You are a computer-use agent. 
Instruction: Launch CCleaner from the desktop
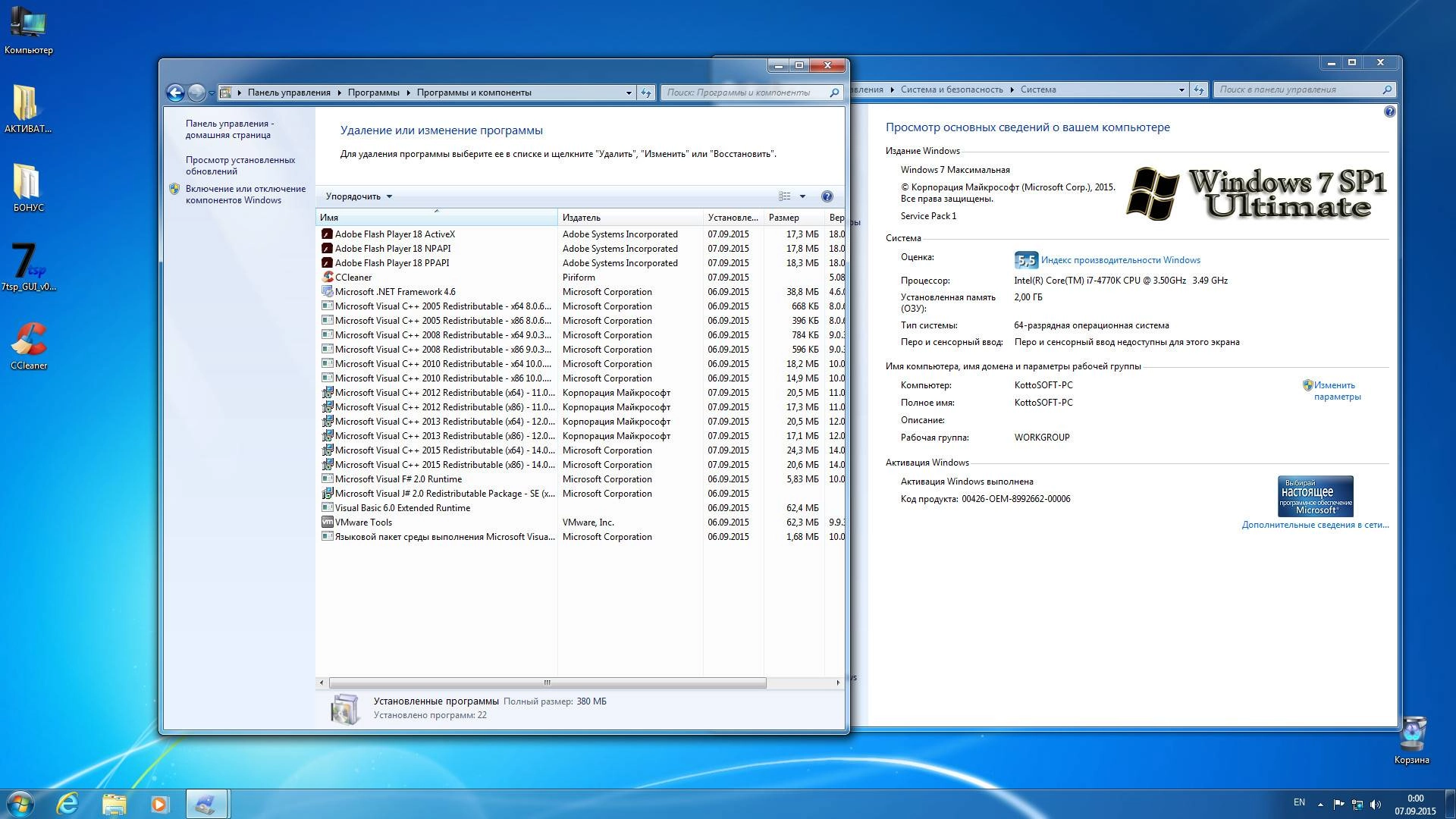[28, 346]
